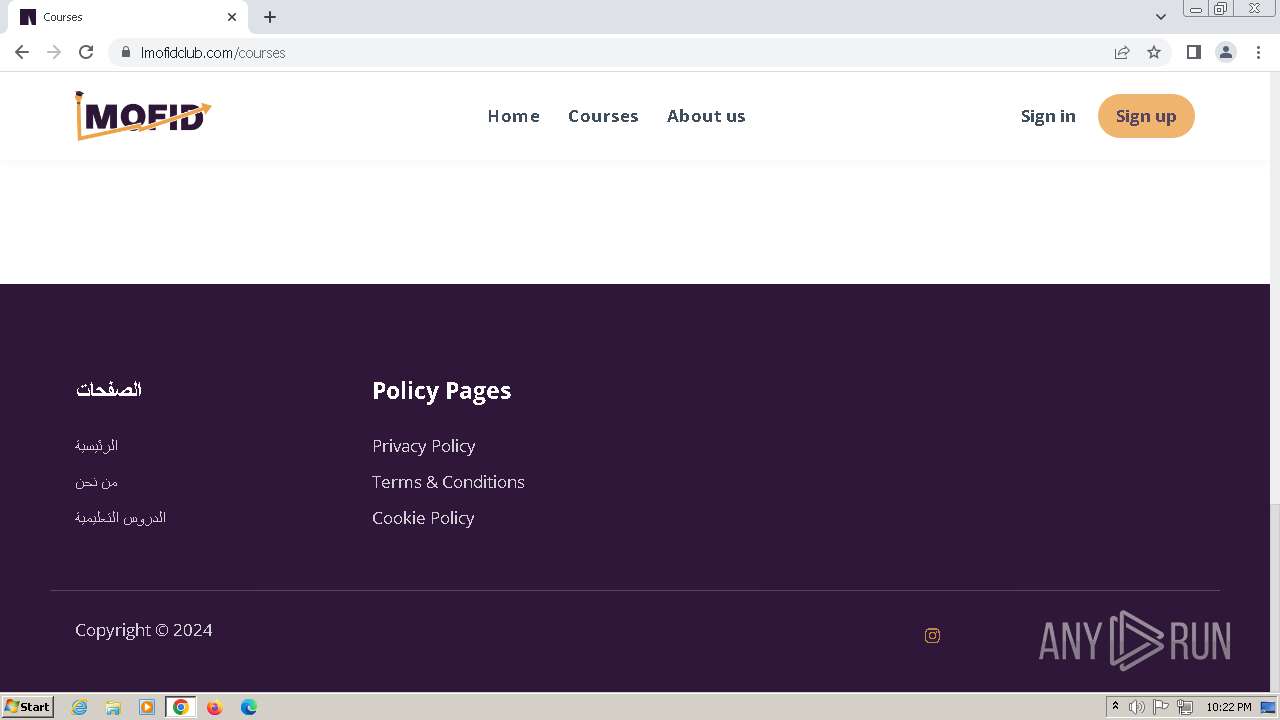Go to Home in navigation
This screenshot has height=720, width=1280.
pos(514,116)
